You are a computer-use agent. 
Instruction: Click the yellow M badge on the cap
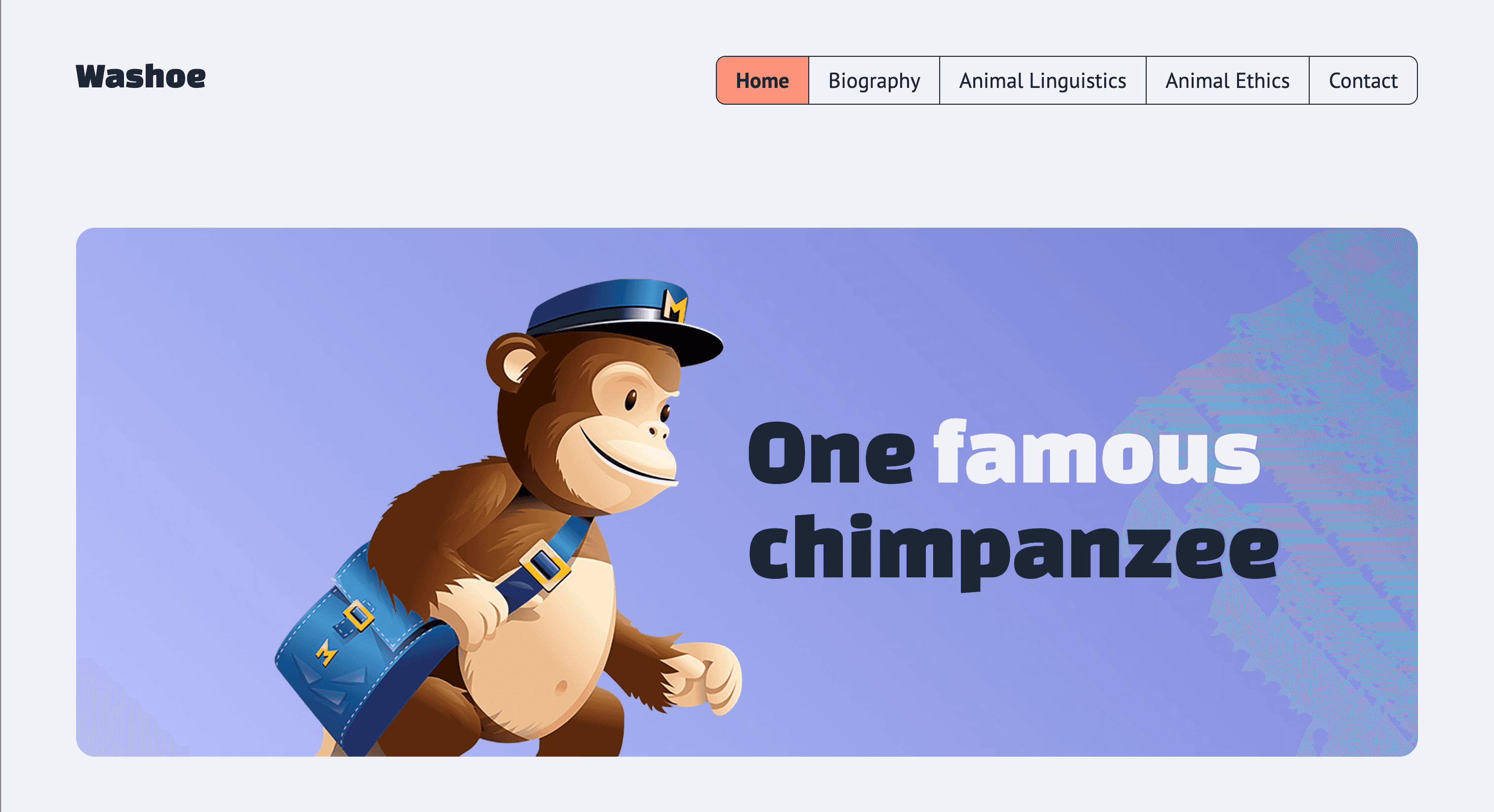pyautogui.click(x=675, y=305)
